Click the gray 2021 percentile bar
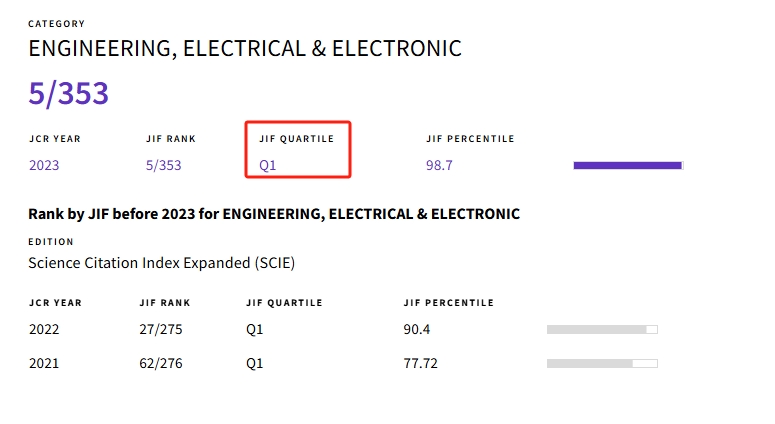This screenshot has width=775, height=424. [x=602, y=364]
